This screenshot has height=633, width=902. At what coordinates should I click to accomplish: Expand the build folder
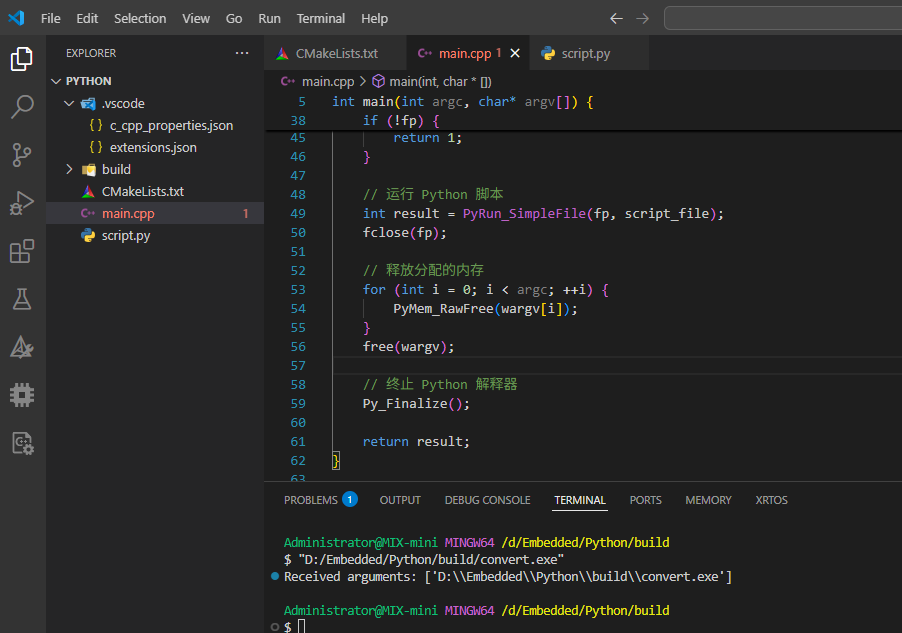tap(69, 169)
